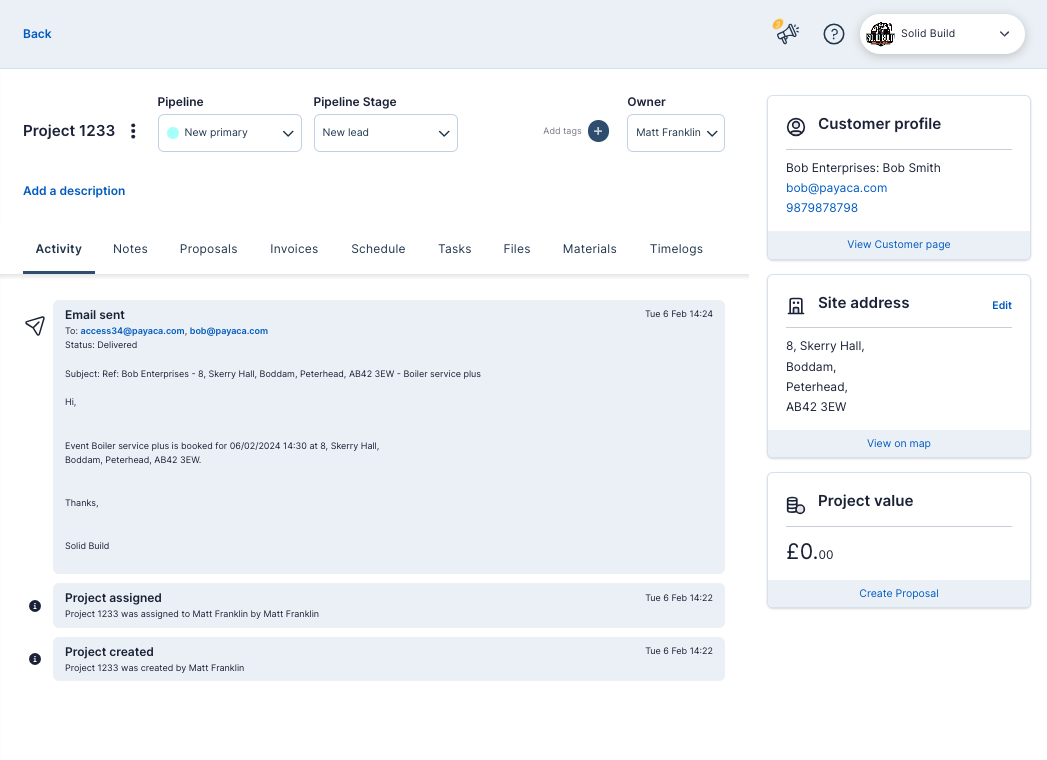Viewport: 1047px width, 760px height.
Task: Click the Email sent paper plane icon
Action: pos(35,326)
